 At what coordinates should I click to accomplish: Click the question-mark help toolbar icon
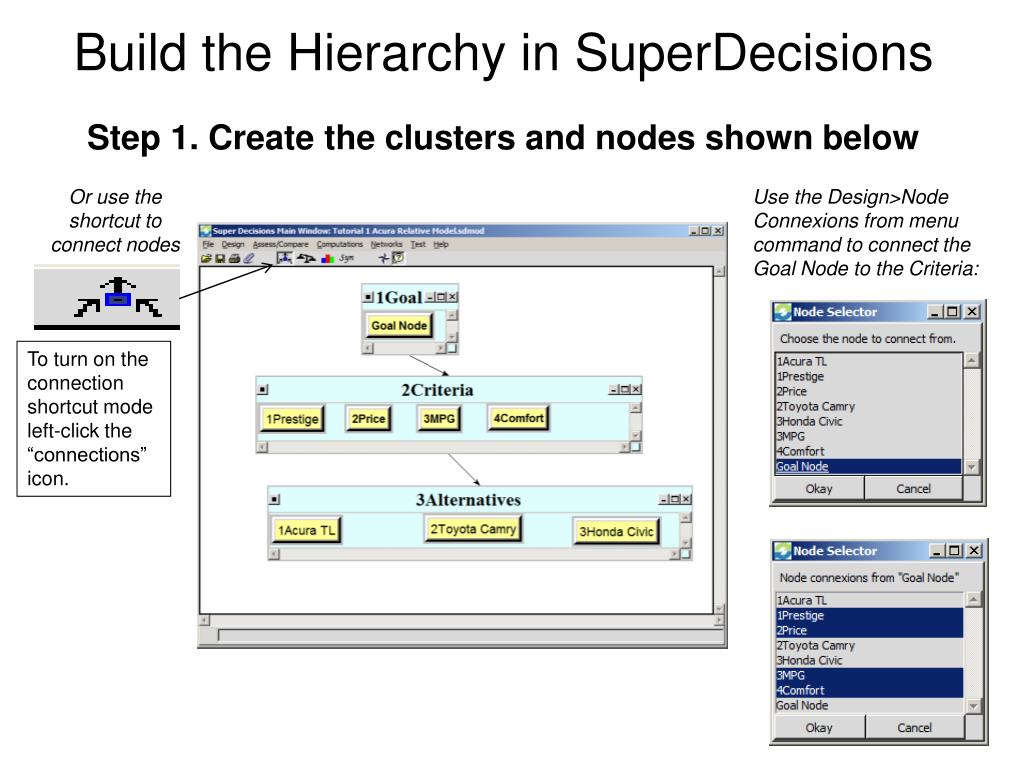(398, 258)
